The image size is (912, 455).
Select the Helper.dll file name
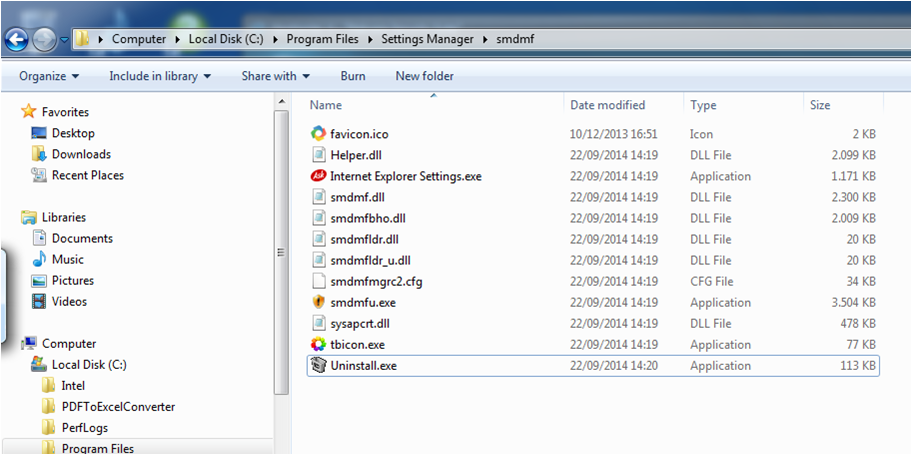355,155
